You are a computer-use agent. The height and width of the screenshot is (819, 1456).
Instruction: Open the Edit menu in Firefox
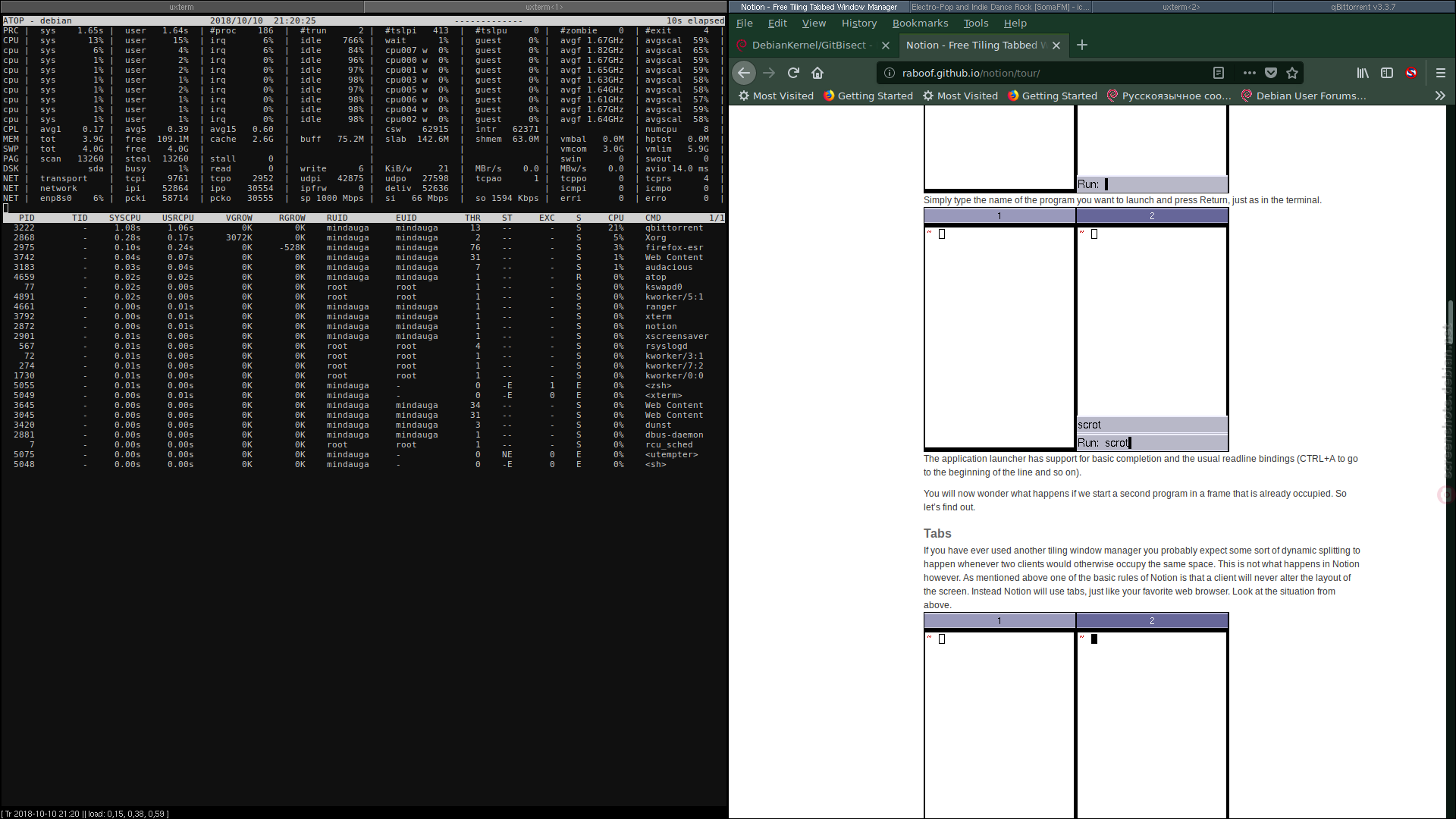pos(777,24)
